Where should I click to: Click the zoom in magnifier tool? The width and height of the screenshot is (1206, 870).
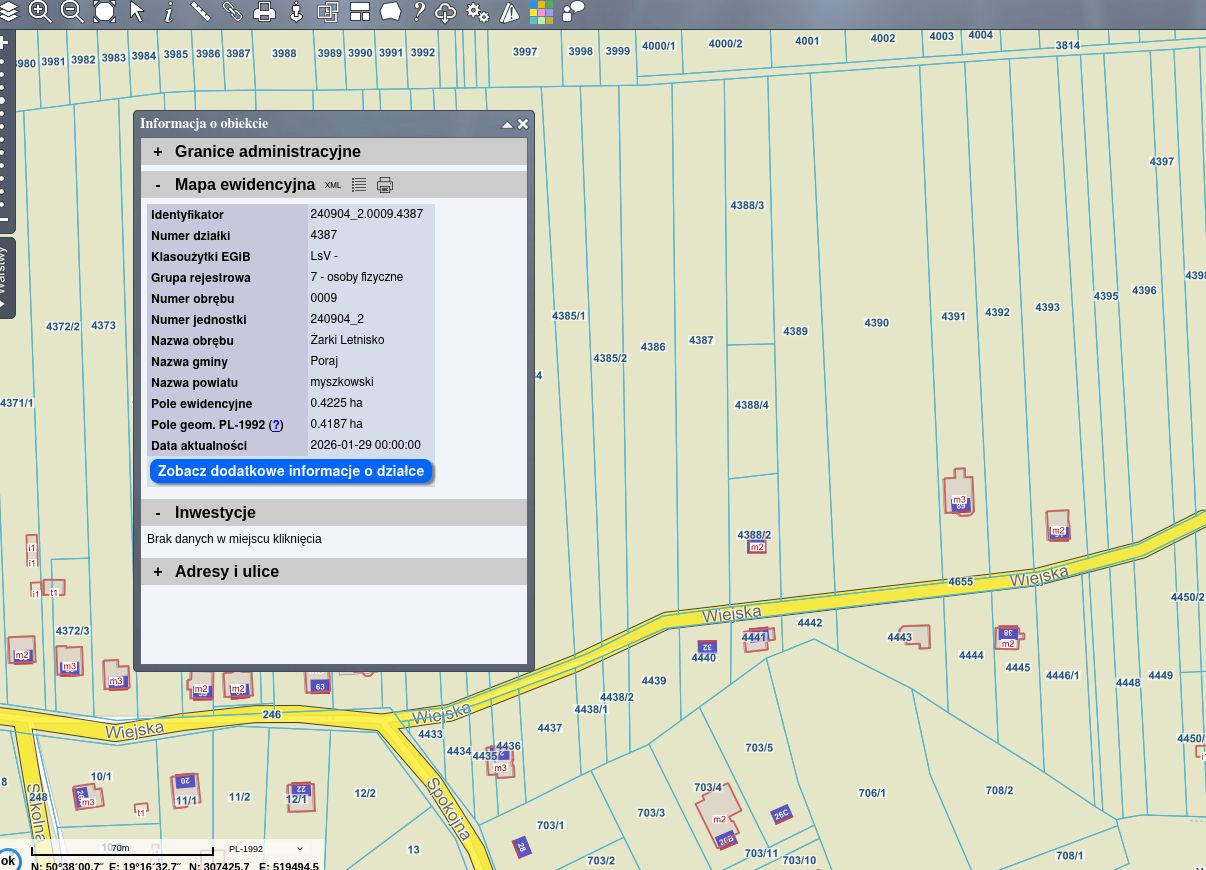(x=40, y=12)
